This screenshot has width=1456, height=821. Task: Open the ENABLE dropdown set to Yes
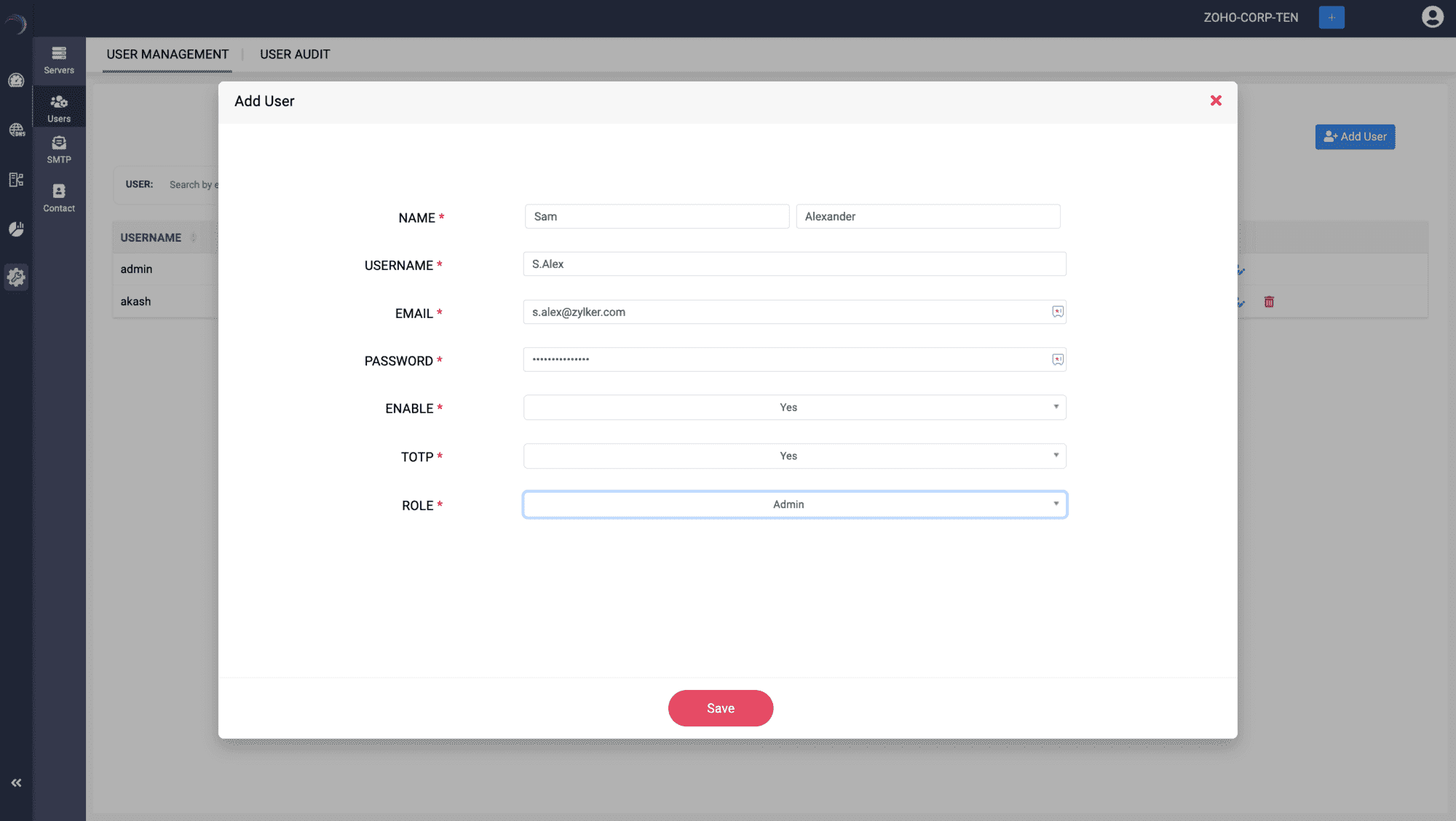794,407
